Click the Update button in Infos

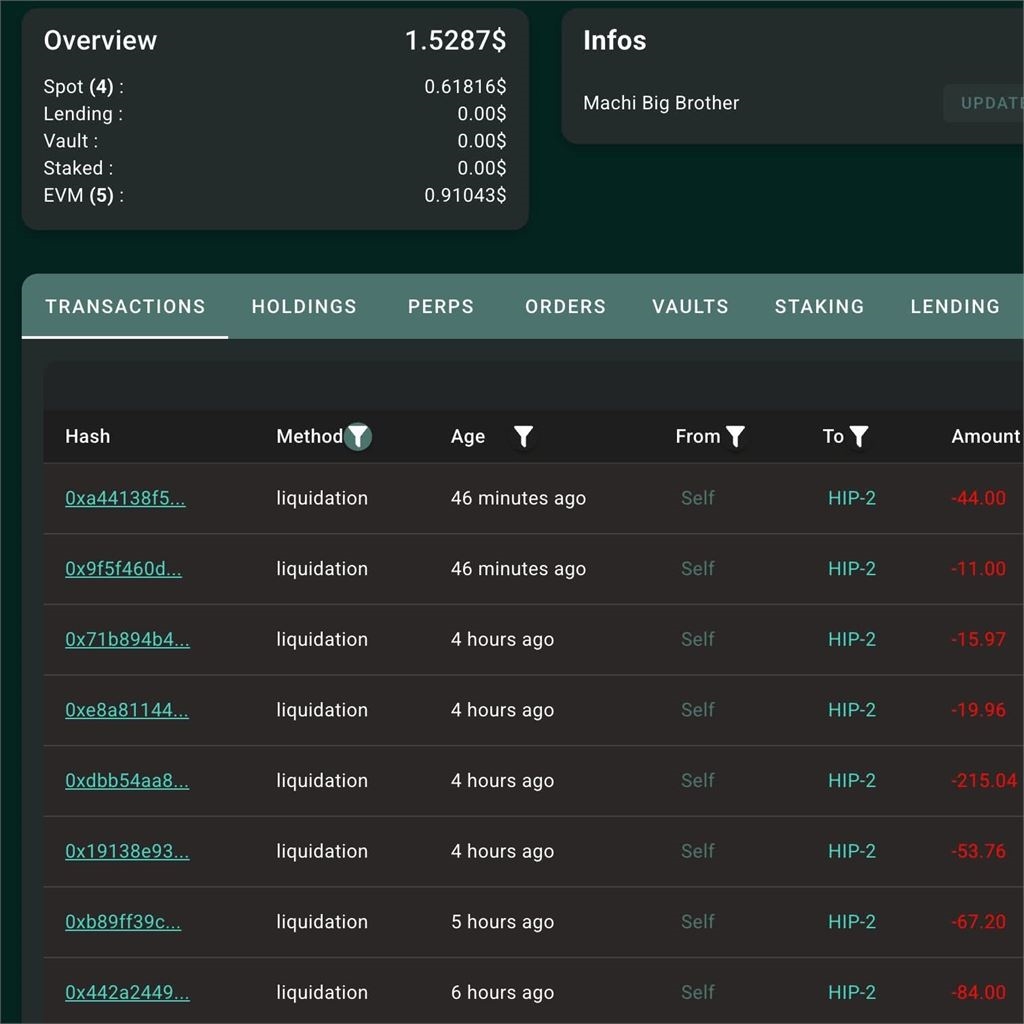(984, 103)
